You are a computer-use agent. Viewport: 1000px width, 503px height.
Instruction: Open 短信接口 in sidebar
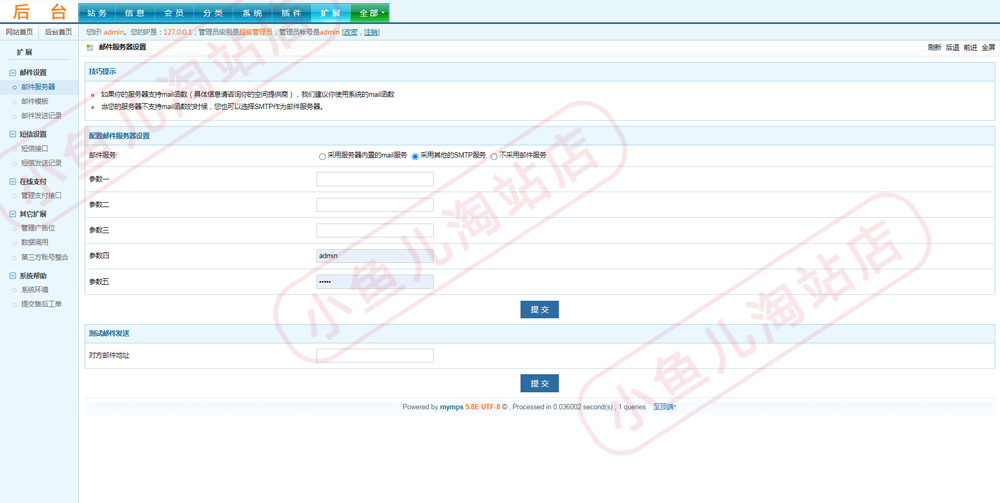(x=34, y=149)
